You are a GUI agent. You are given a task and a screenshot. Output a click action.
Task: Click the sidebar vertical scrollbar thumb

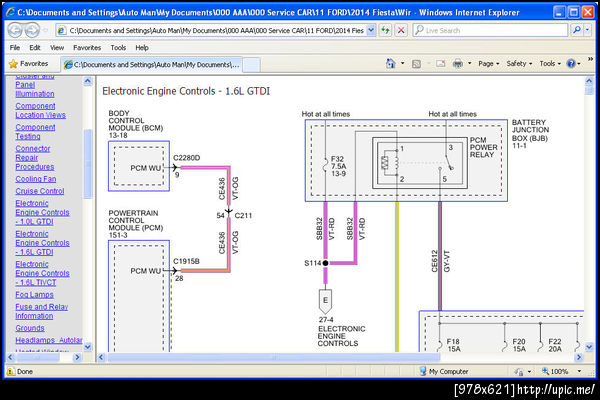click(x=88, y=164)
